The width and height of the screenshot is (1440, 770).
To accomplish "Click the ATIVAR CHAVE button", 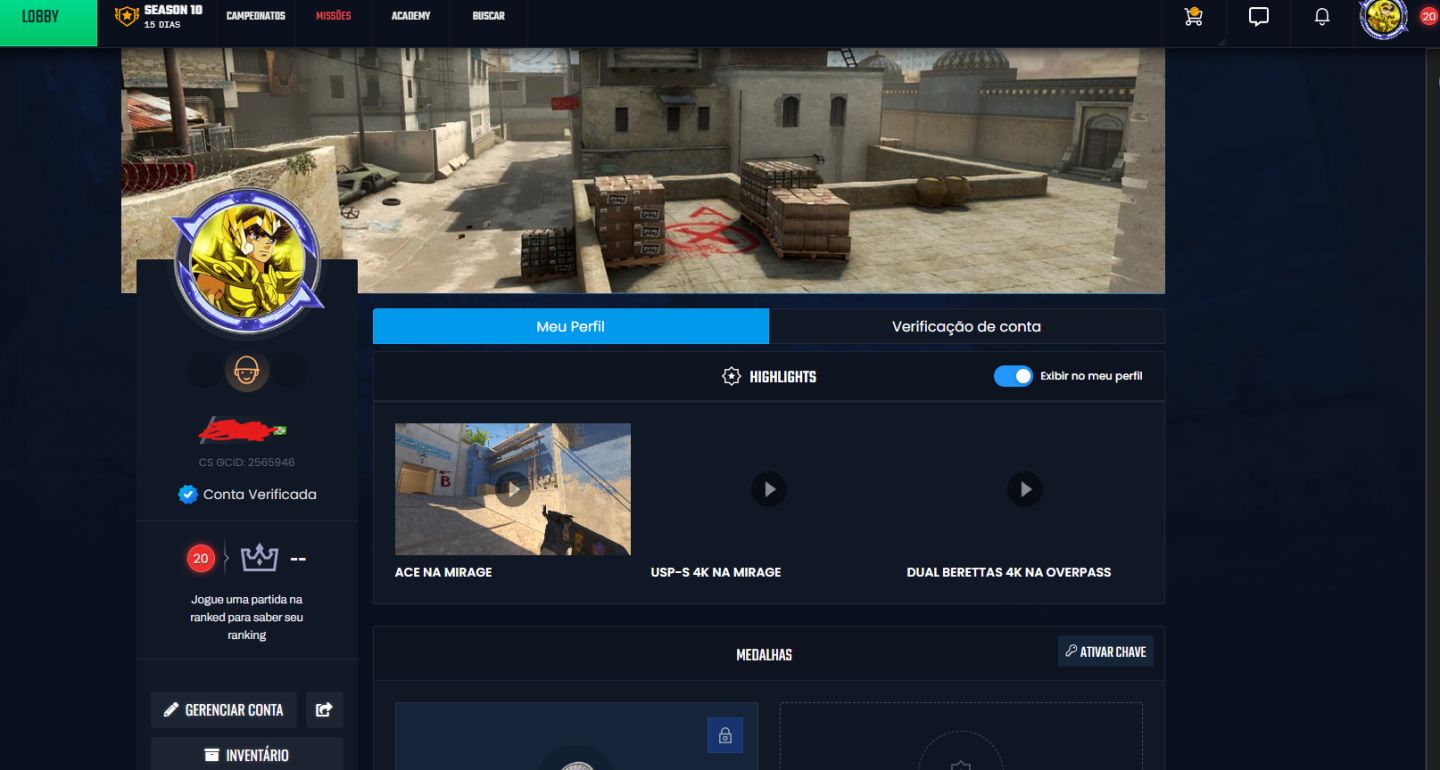I will point(1106,651).
